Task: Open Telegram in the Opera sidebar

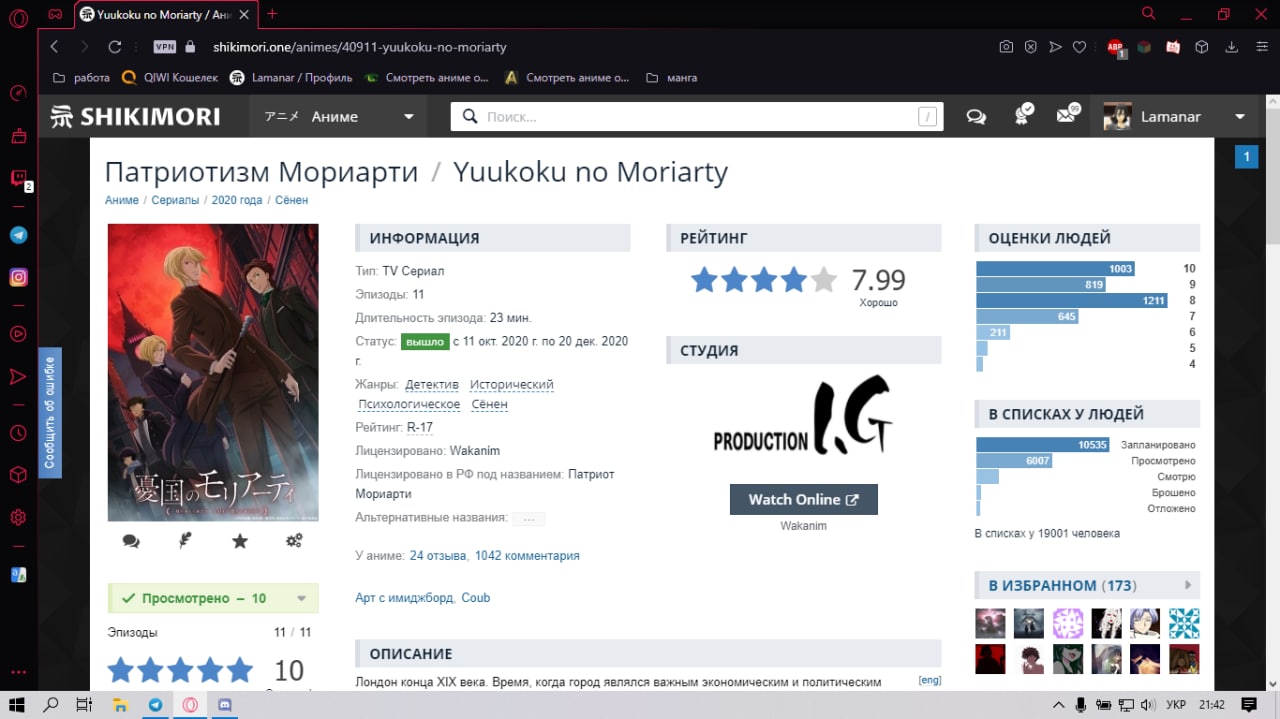Action: tap(18, 235)
